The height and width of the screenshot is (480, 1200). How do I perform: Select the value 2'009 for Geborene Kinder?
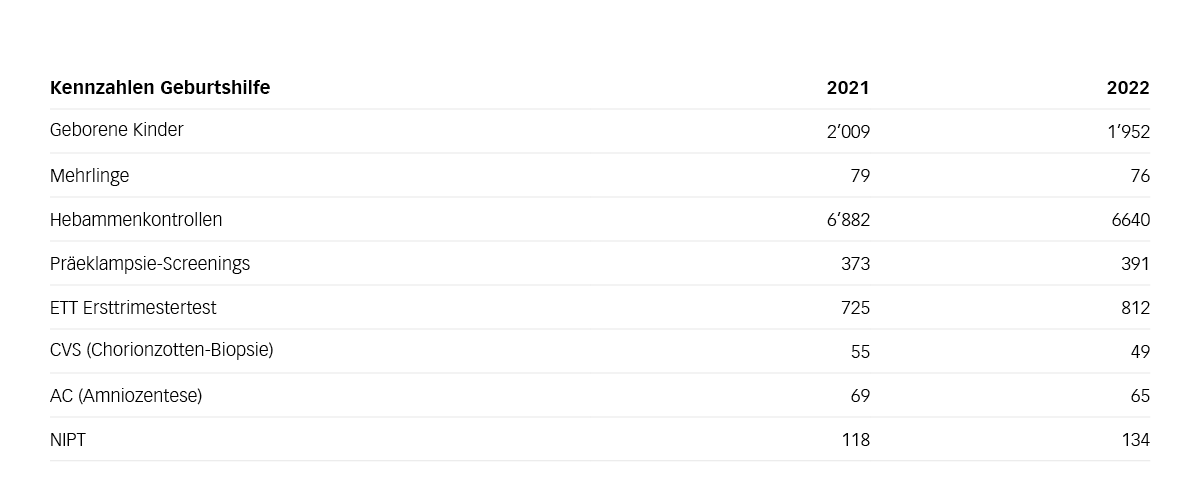pos(848,132)
